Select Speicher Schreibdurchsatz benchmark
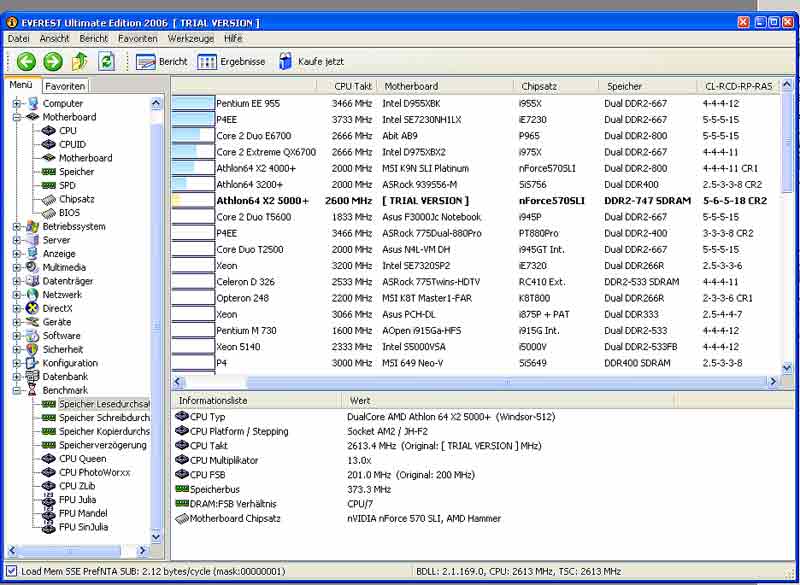Image resolution: width=800 pixels, height=585 pixels. (104, 418)
